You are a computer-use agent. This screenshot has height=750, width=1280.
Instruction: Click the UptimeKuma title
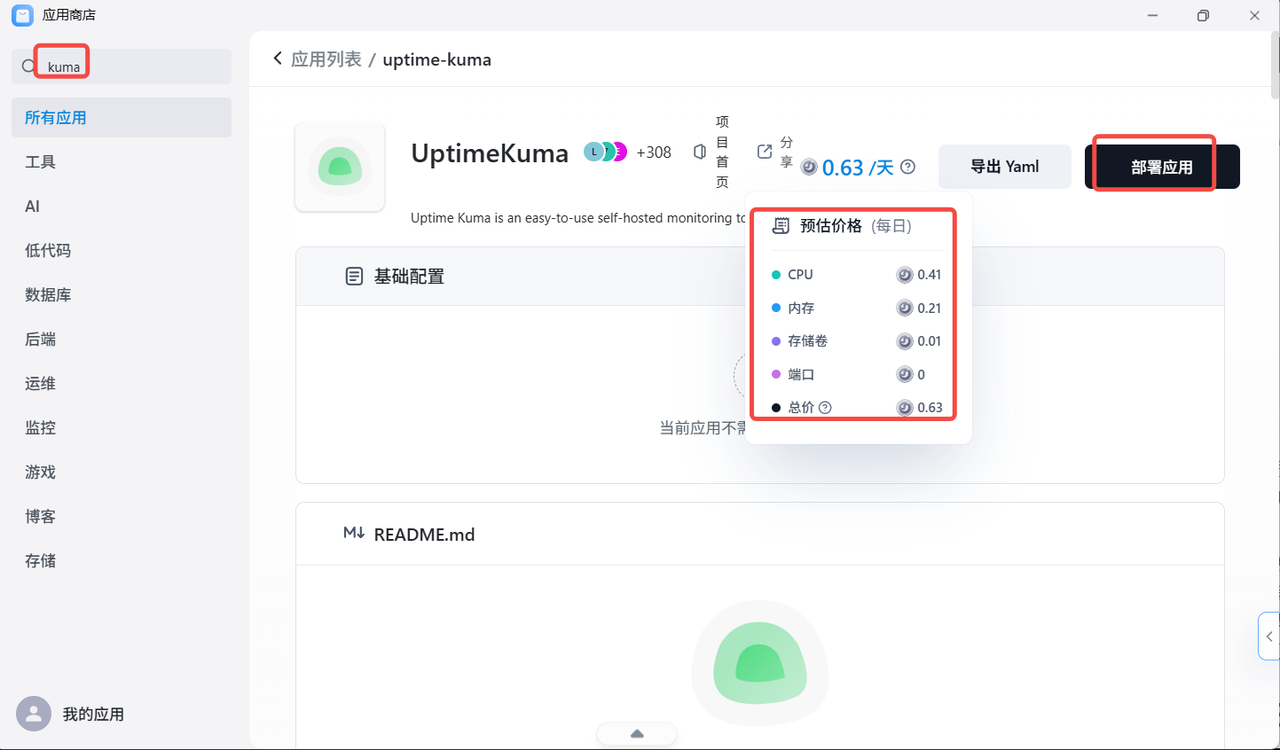[490, 153]
